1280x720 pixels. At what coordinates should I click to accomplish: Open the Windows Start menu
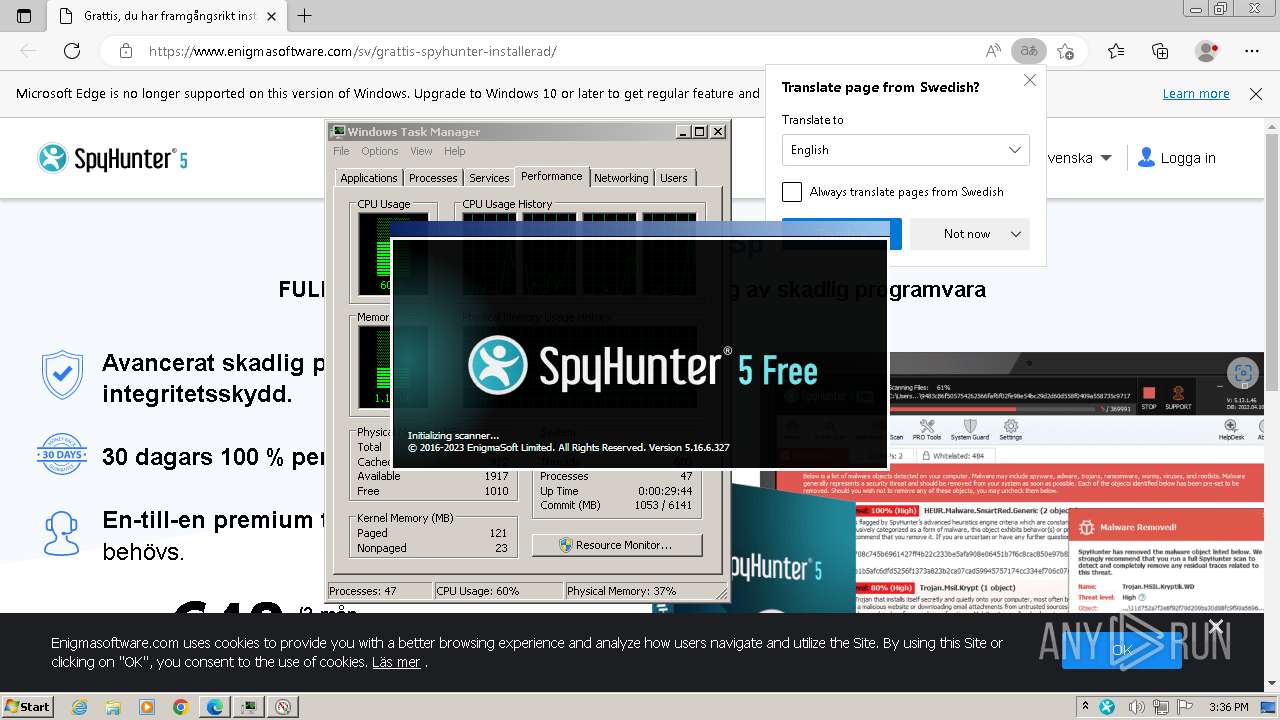(x=28, y=707)
